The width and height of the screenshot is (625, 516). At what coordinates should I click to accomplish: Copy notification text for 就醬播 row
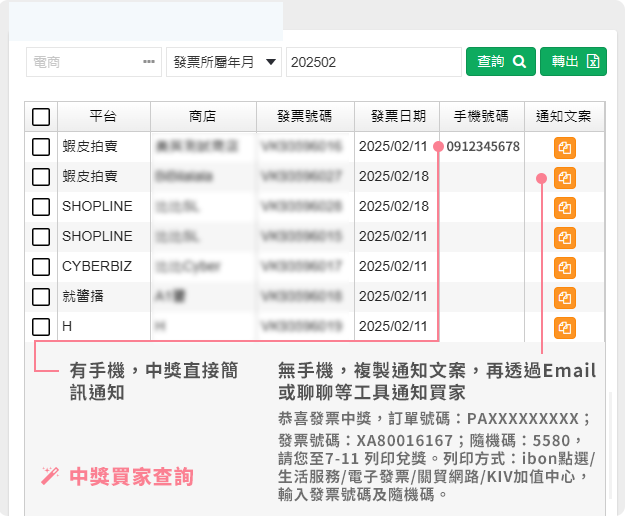pyautogui.click(x=565, y=298)
